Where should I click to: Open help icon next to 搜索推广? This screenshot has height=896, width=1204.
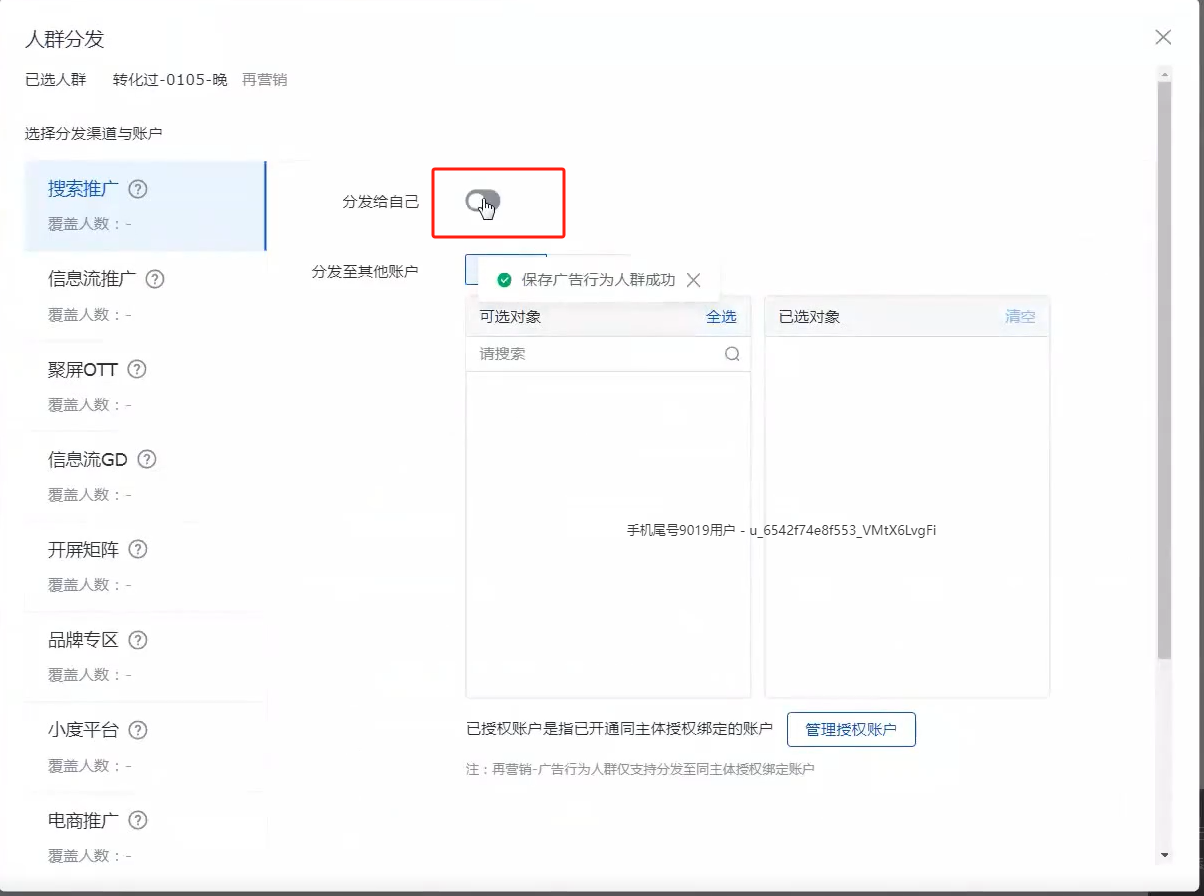[x=139, y=189]
